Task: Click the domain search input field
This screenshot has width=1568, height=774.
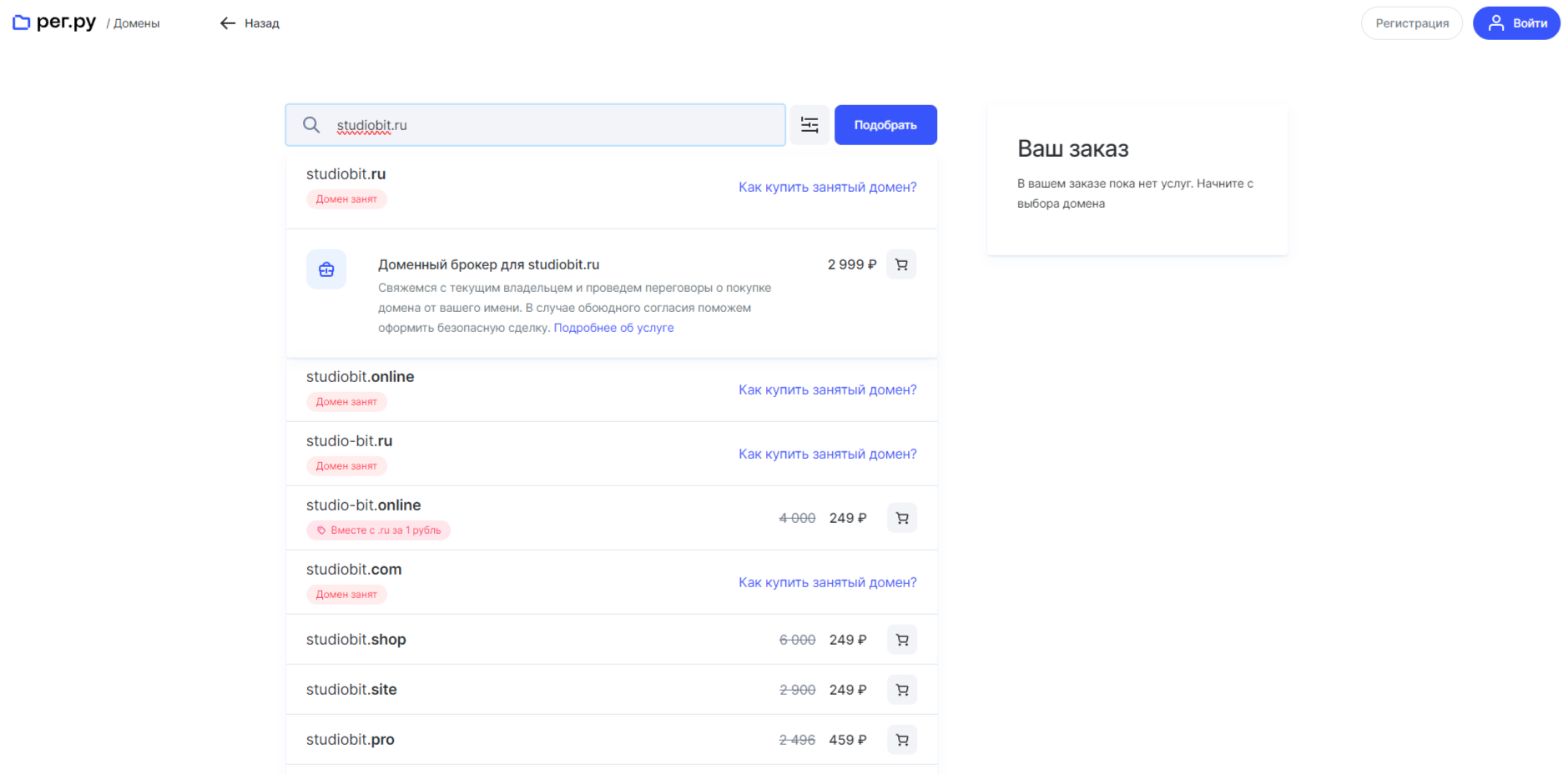Action: 551,125
